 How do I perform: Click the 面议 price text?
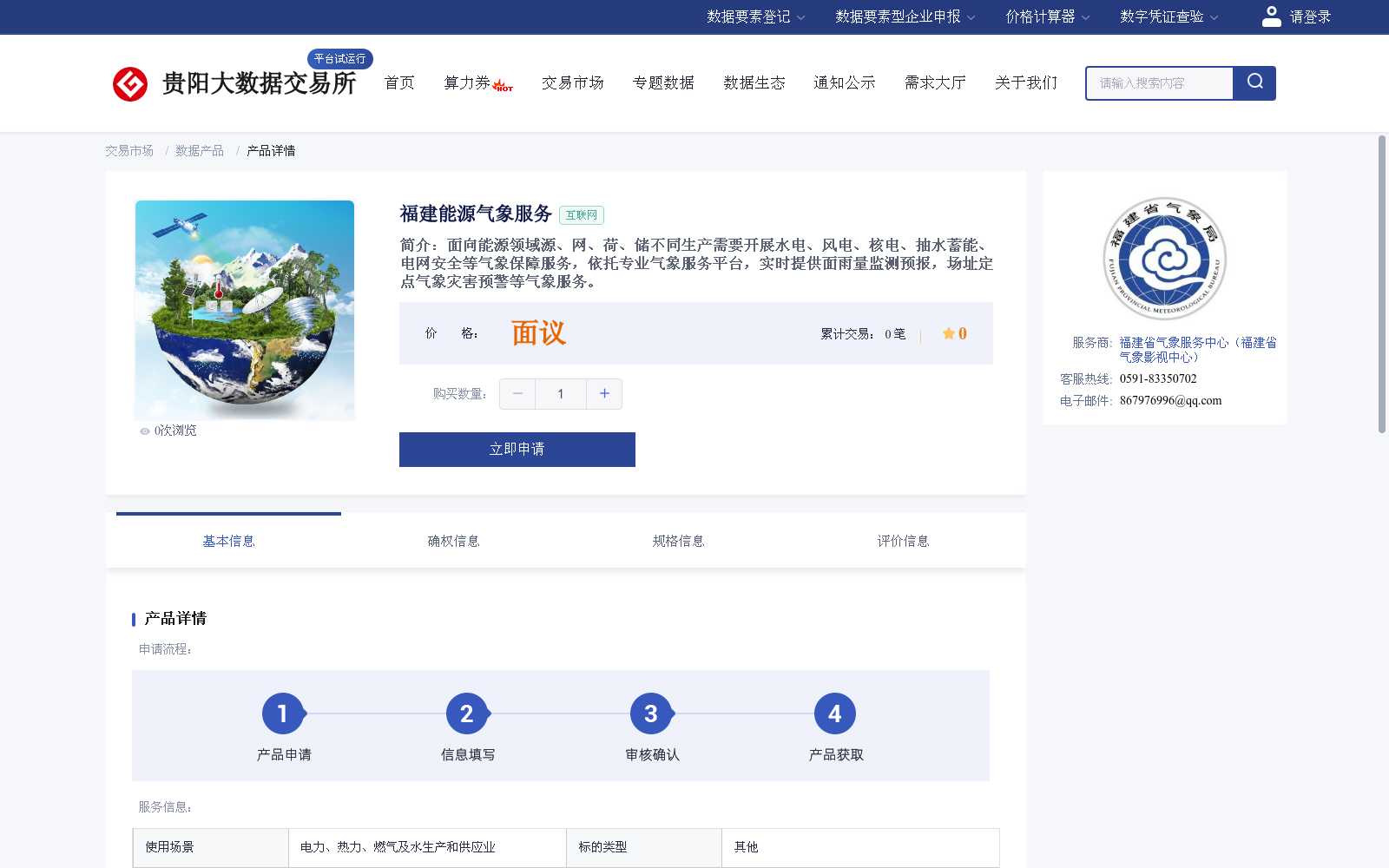[538, 333]
